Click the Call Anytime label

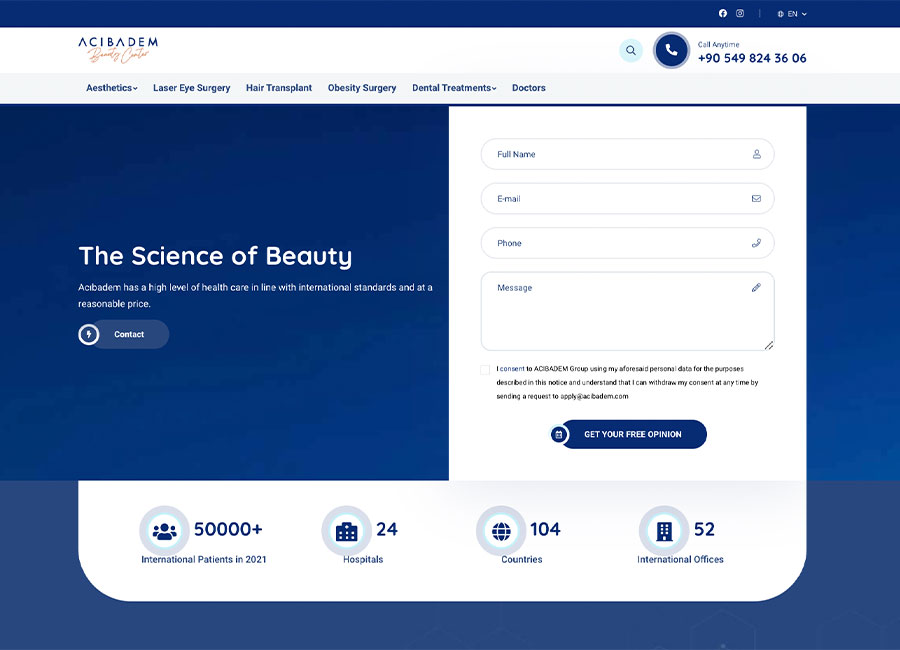pos(718,44)
